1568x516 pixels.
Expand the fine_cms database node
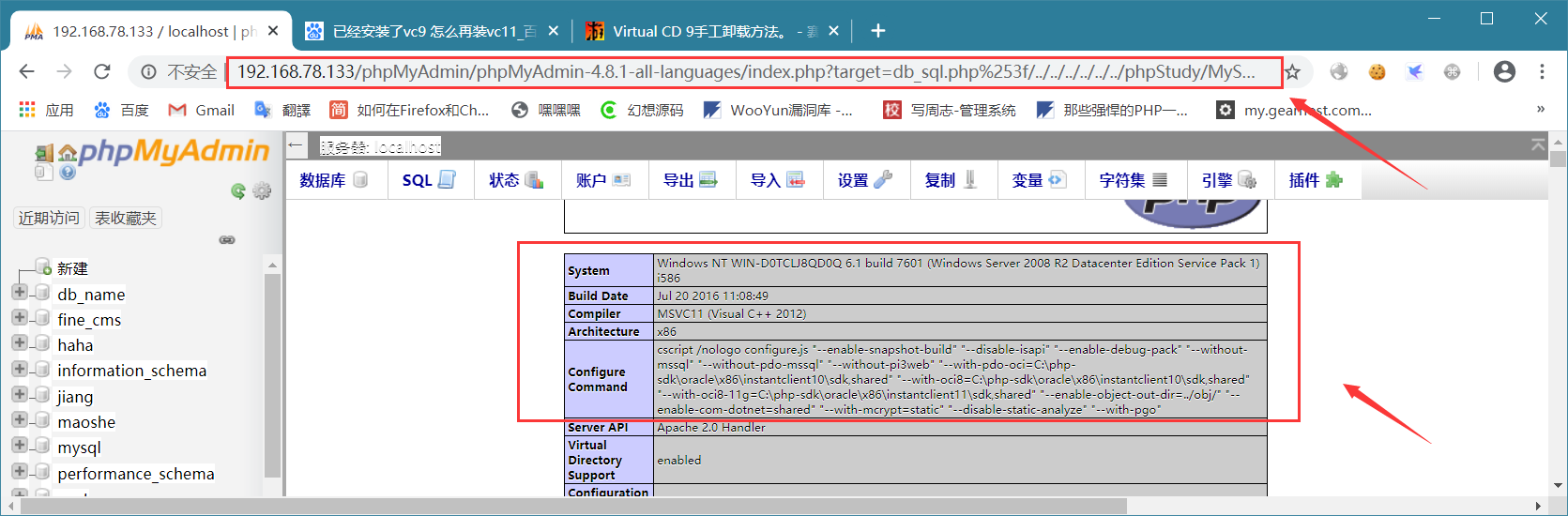(x=19, y=318)
